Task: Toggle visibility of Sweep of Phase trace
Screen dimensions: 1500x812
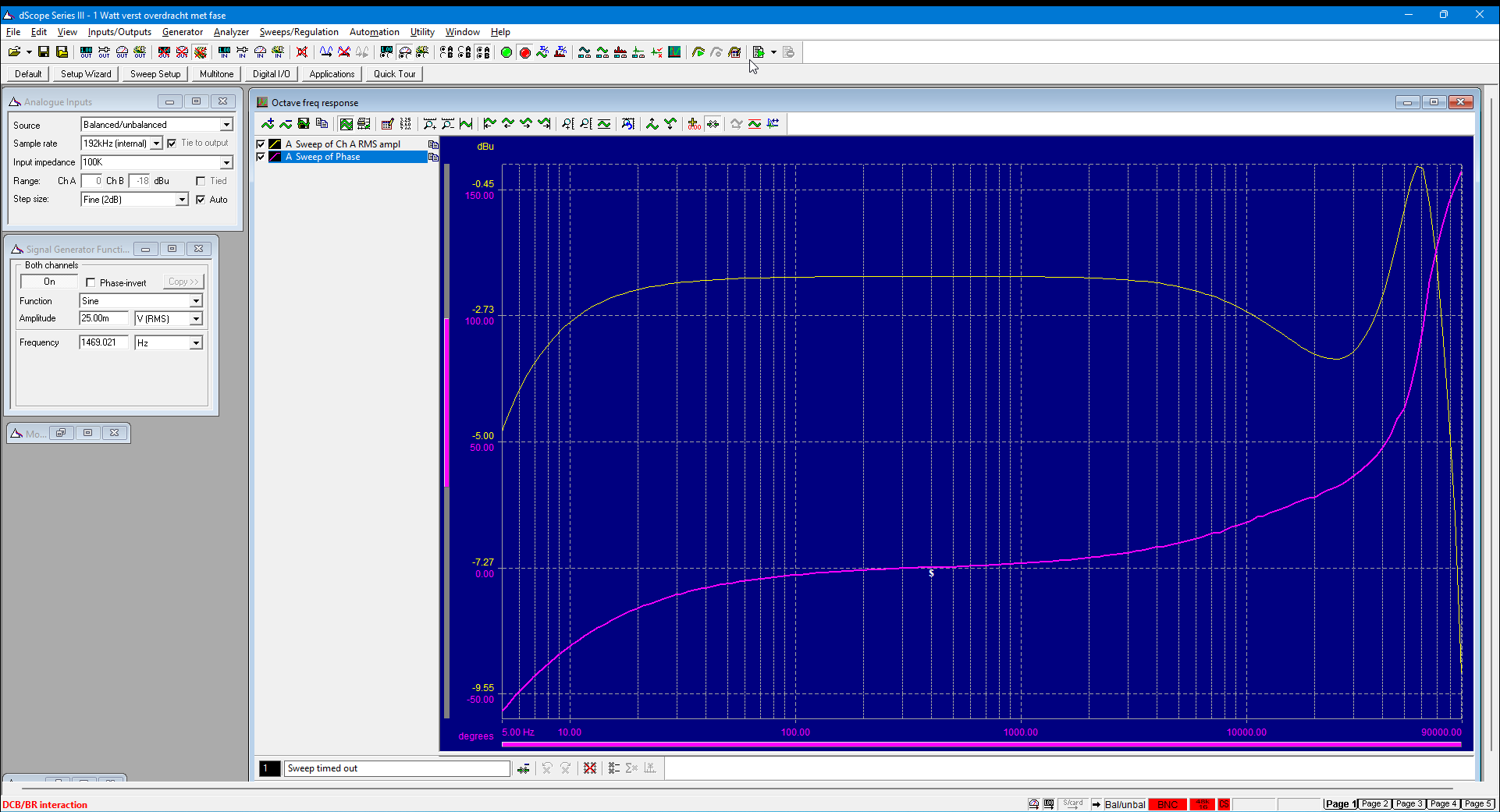Action: click(x=261, y=157)
